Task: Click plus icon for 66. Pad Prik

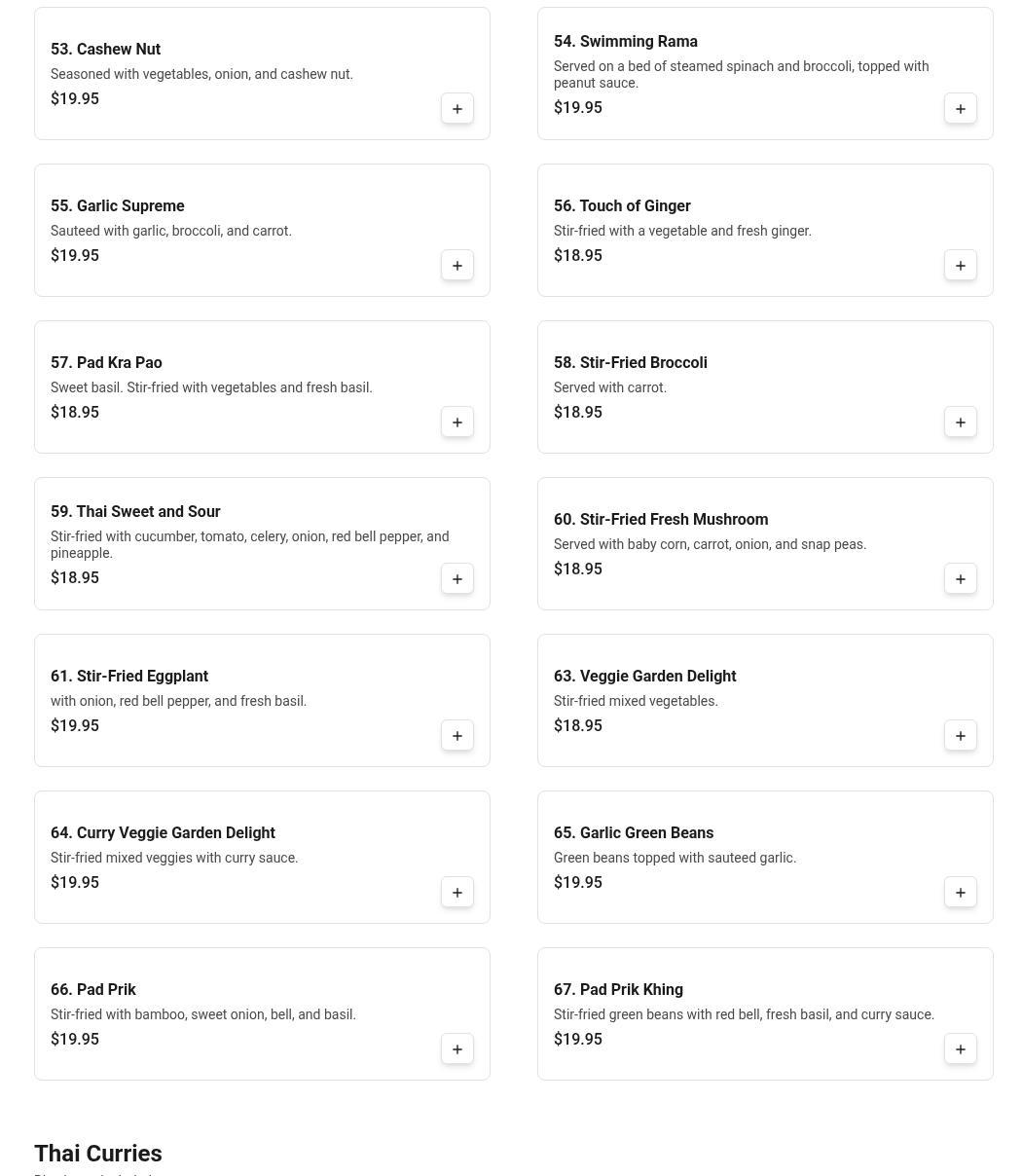Action: click(x=457, y=1049)
